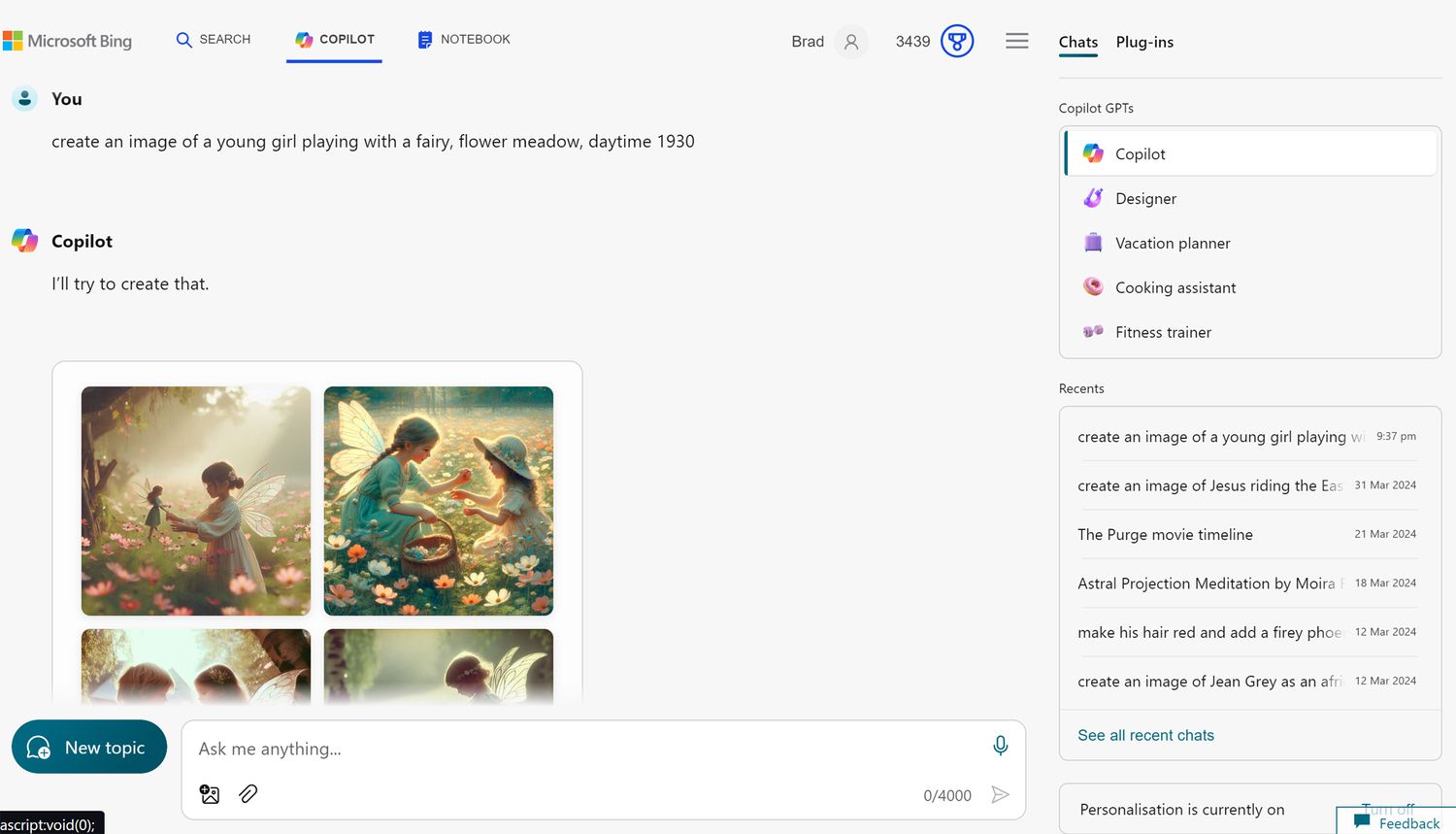Click the paperclip attach file icon
The height and width of the screenshot is (834, 1456).
248,794
